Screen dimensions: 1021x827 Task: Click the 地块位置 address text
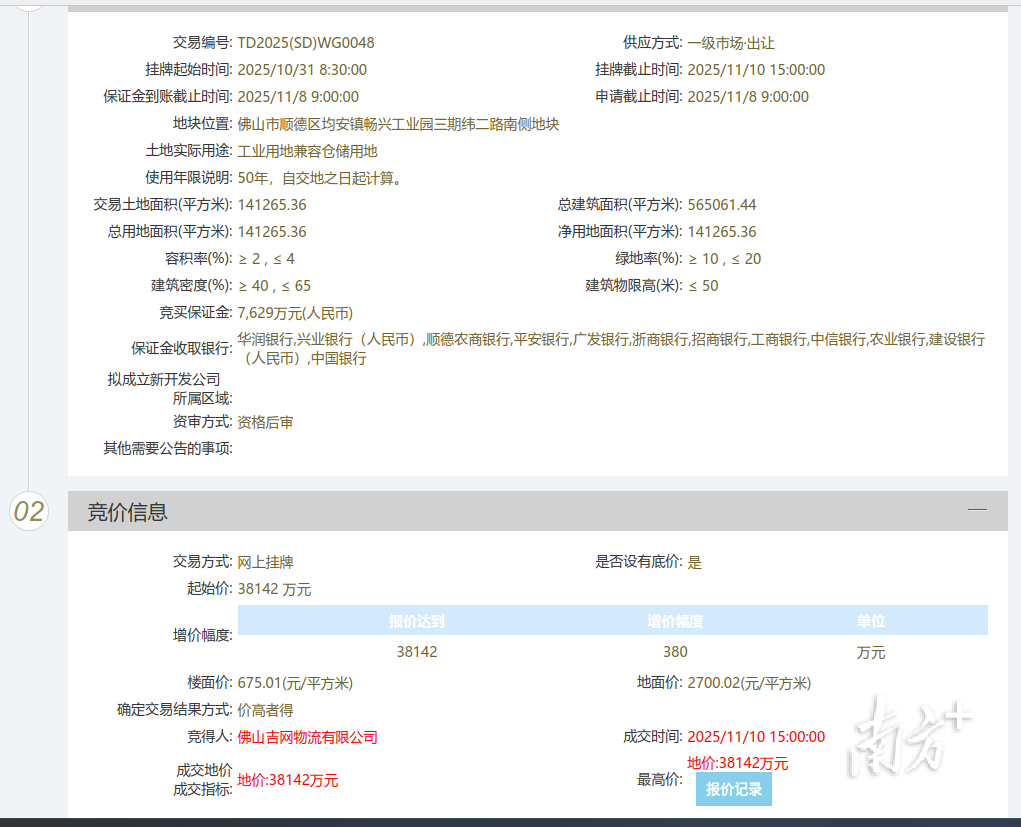[398, 124]
